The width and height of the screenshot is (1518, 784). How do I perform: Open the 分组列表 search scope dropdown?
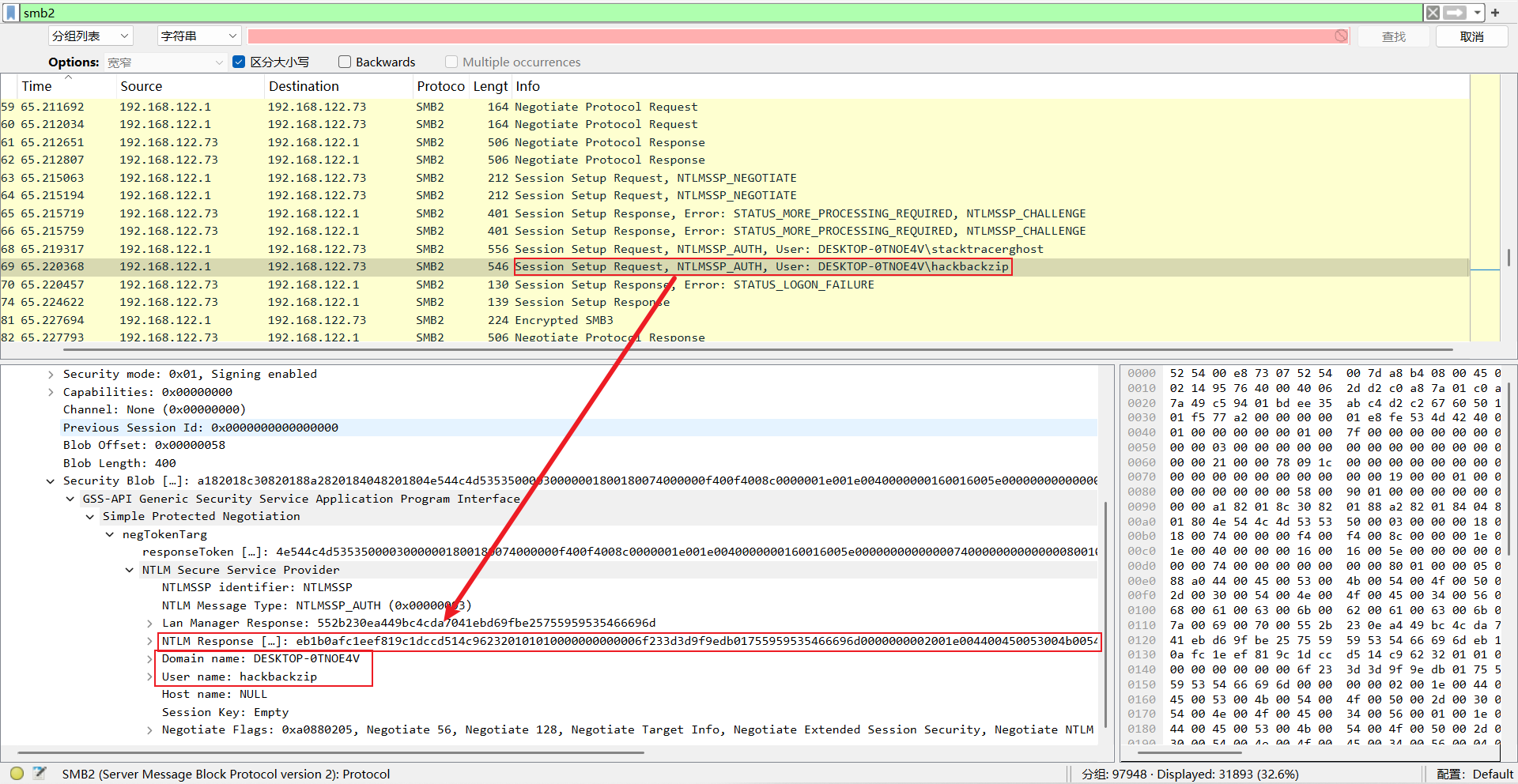coord(90,36)
